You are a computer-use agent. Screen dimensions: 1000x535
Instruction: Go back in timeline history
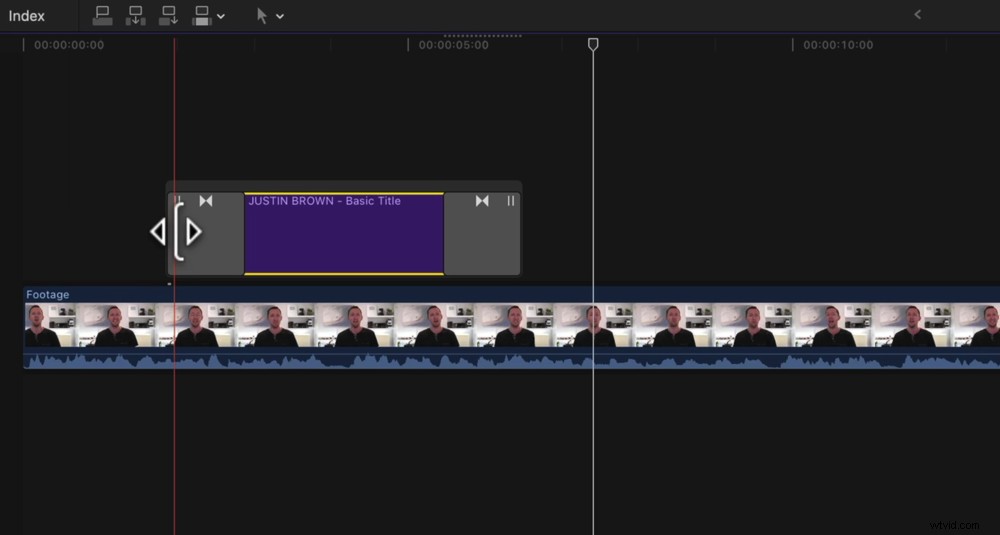pos(917,14)
